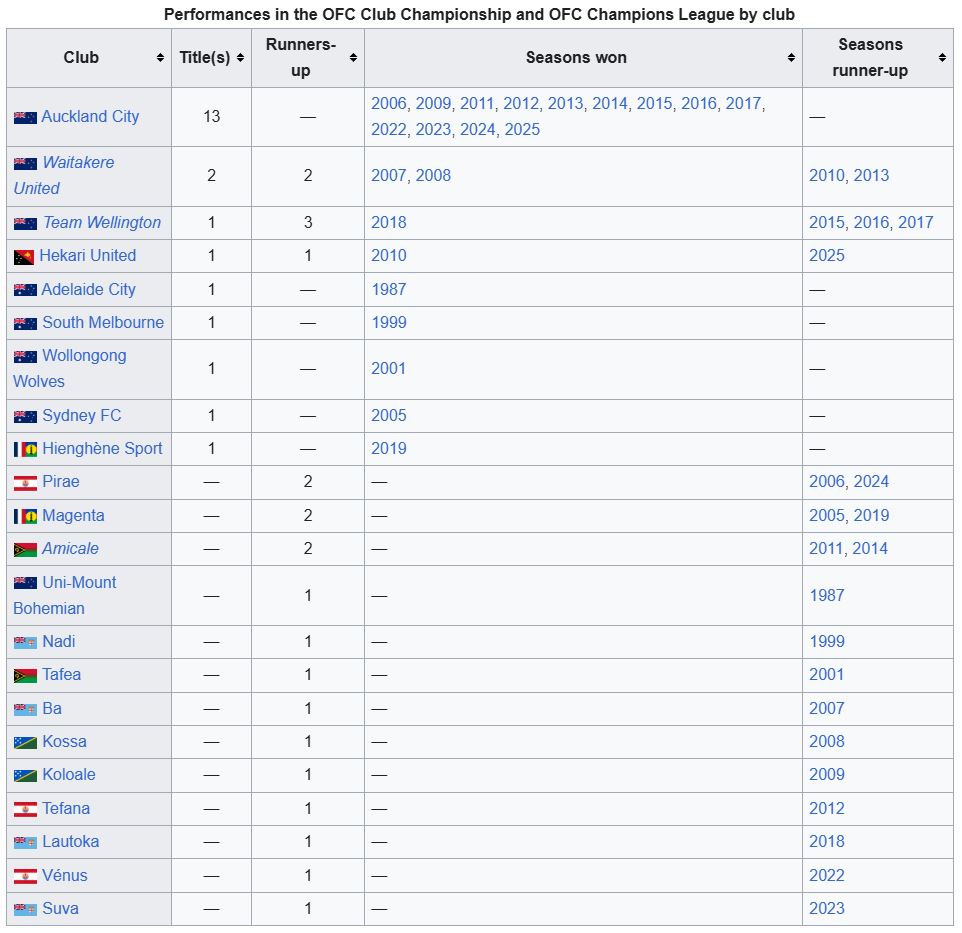Open the Nadi club link

[59, 642]
